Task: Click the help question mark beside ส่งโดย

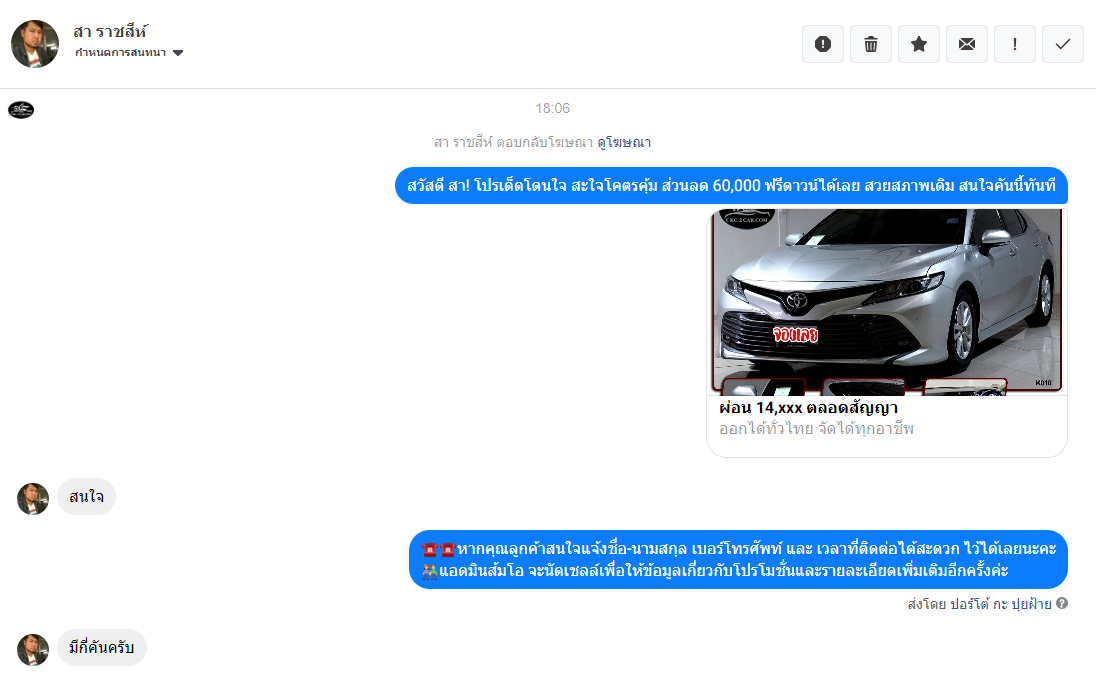Action: tap(1062, 604)
